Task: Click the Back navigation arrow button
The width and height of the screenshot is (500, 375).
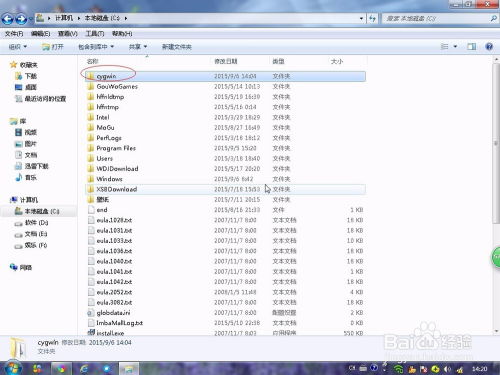Action: [x=7, y=19]
